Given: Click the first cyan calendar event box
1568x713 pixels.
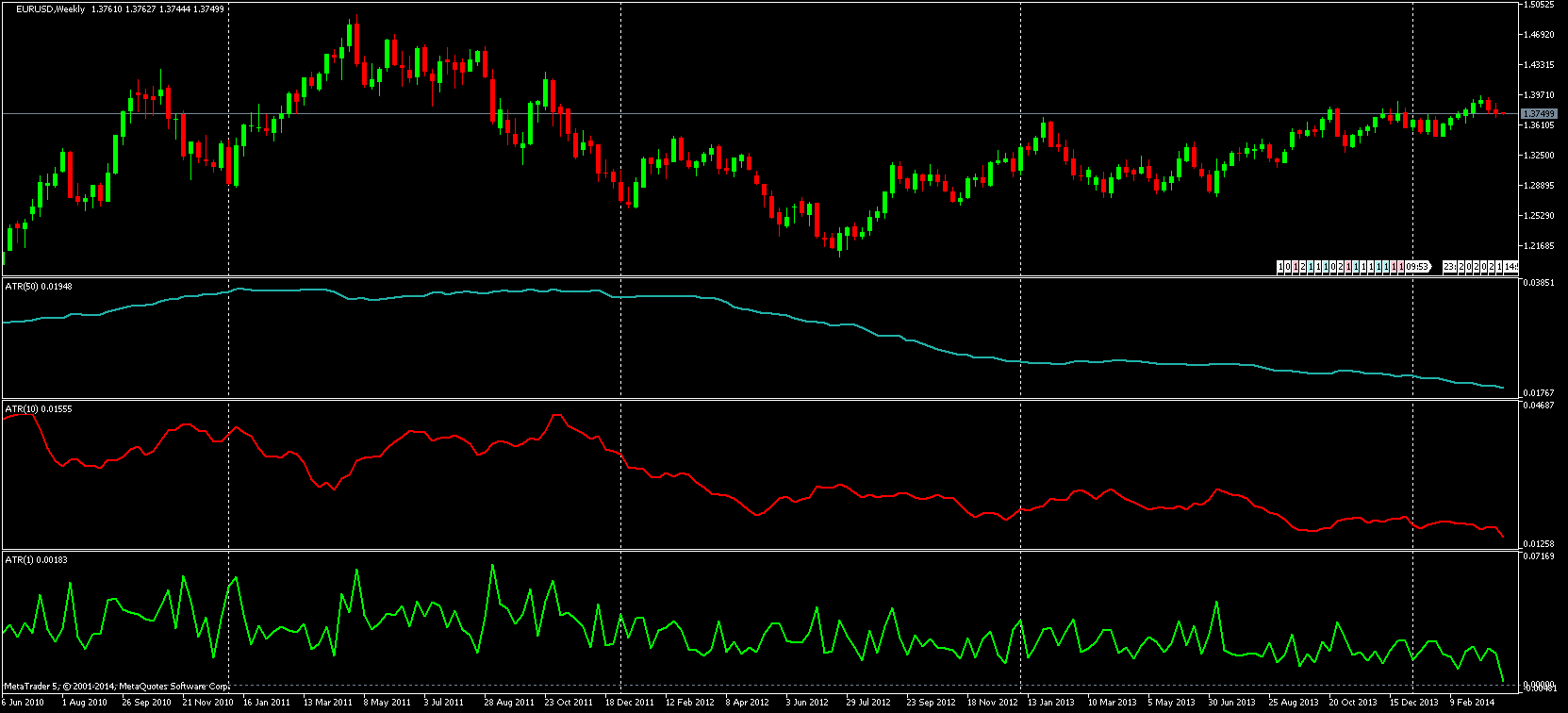Looking at the screenshot, I should click(1311, 267).
